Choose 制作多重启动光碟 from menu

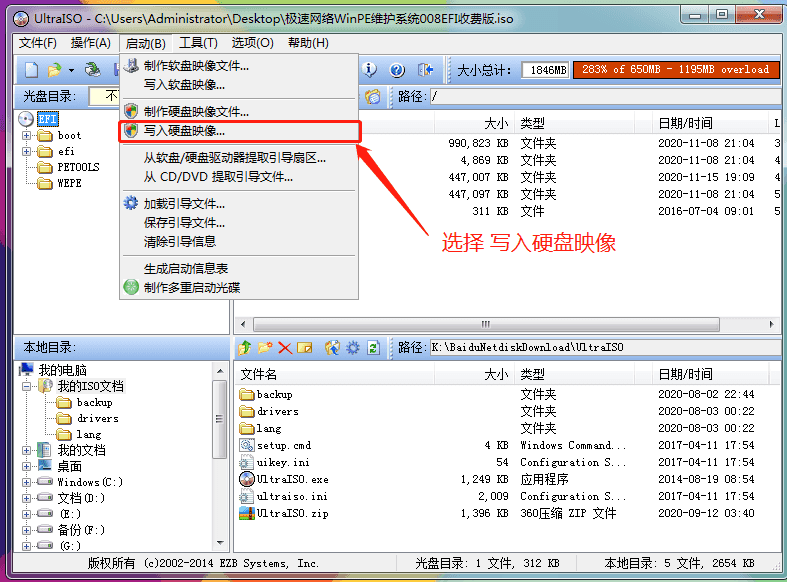192,287
